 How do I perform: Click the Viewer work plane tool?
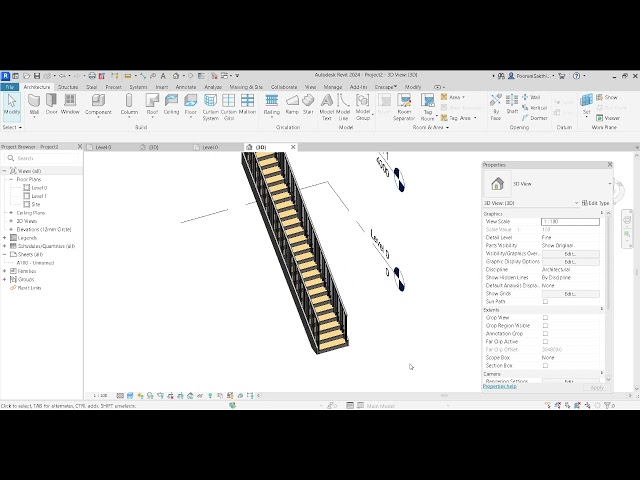(608, 118)
